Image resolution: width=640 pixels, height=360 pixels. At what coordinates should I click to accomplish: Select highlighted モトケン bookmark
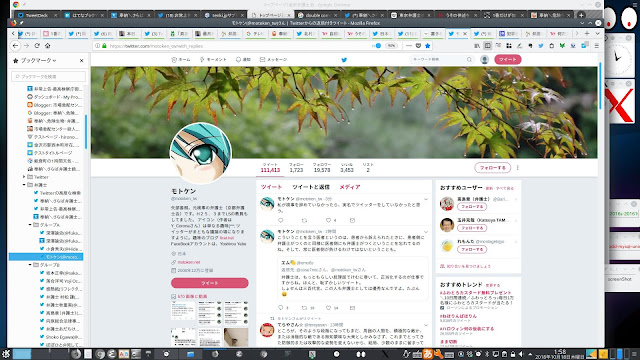click(46, 257)
